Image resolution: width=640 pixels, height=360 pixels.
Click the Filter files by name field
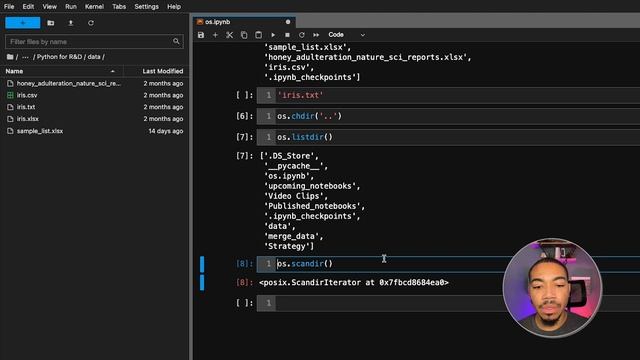coord(94,42)
